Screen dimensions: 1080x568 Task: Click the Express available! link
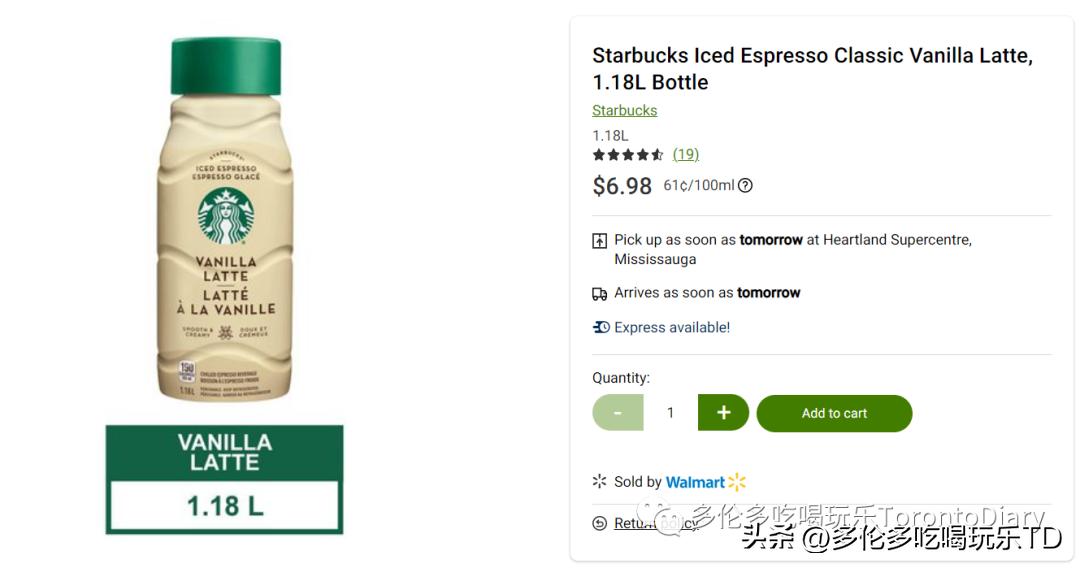pos(671,327)
